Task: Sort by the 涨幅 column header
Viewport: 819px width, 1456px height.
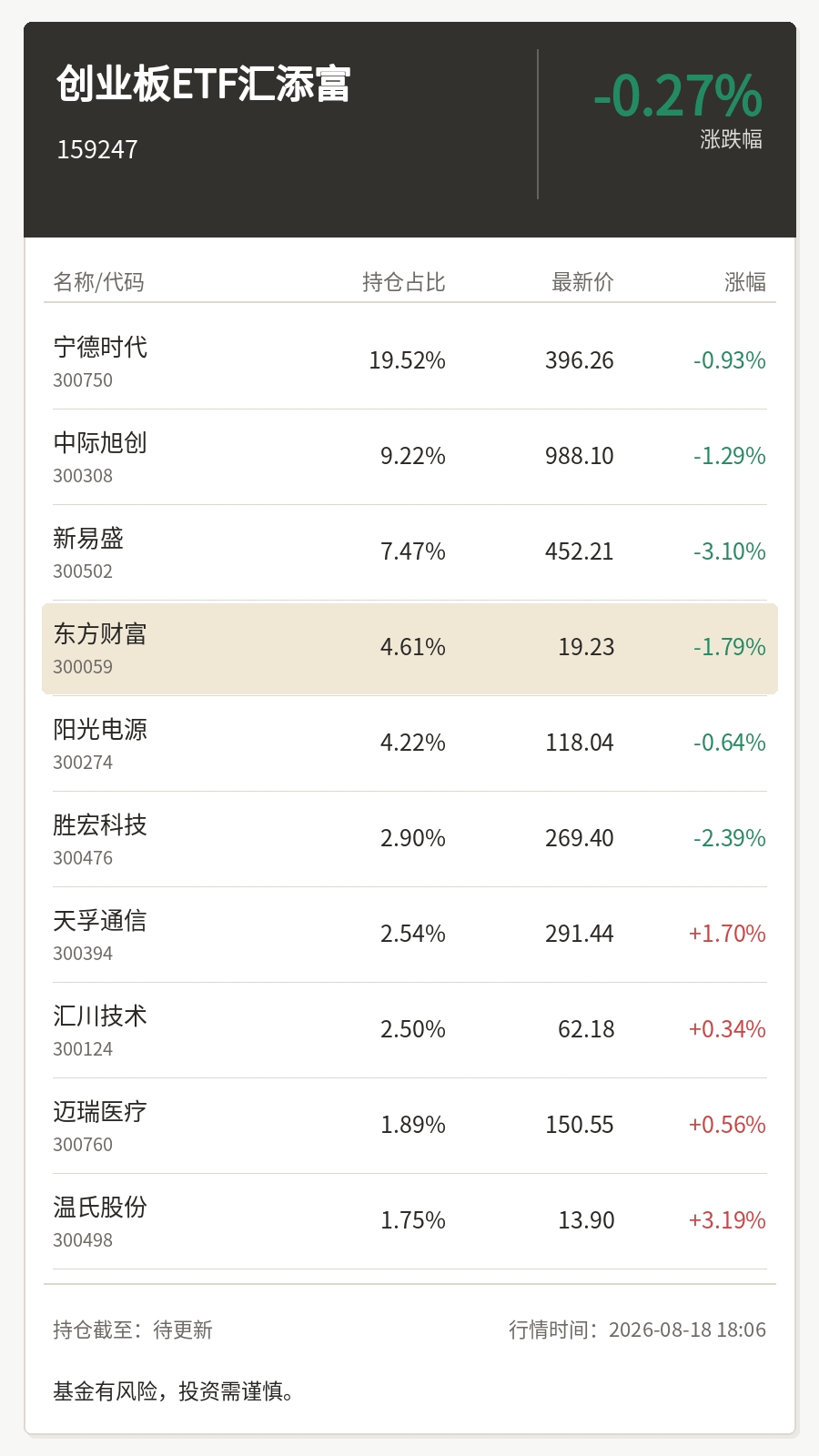Action: (x=745, y=282)
